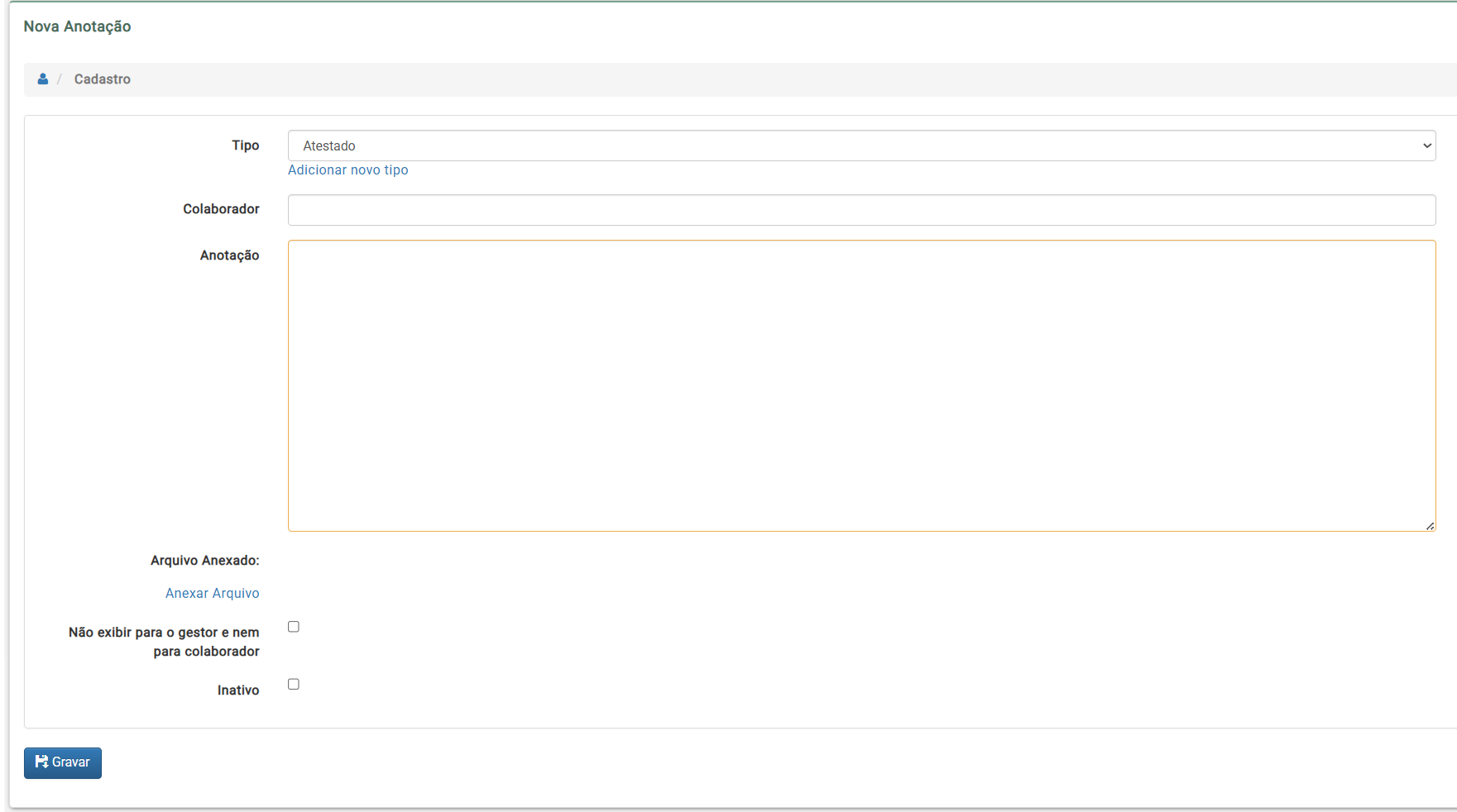1457x812 pixels.
Task: Click the Arquivo Anexado label
Action: [205, 561]
